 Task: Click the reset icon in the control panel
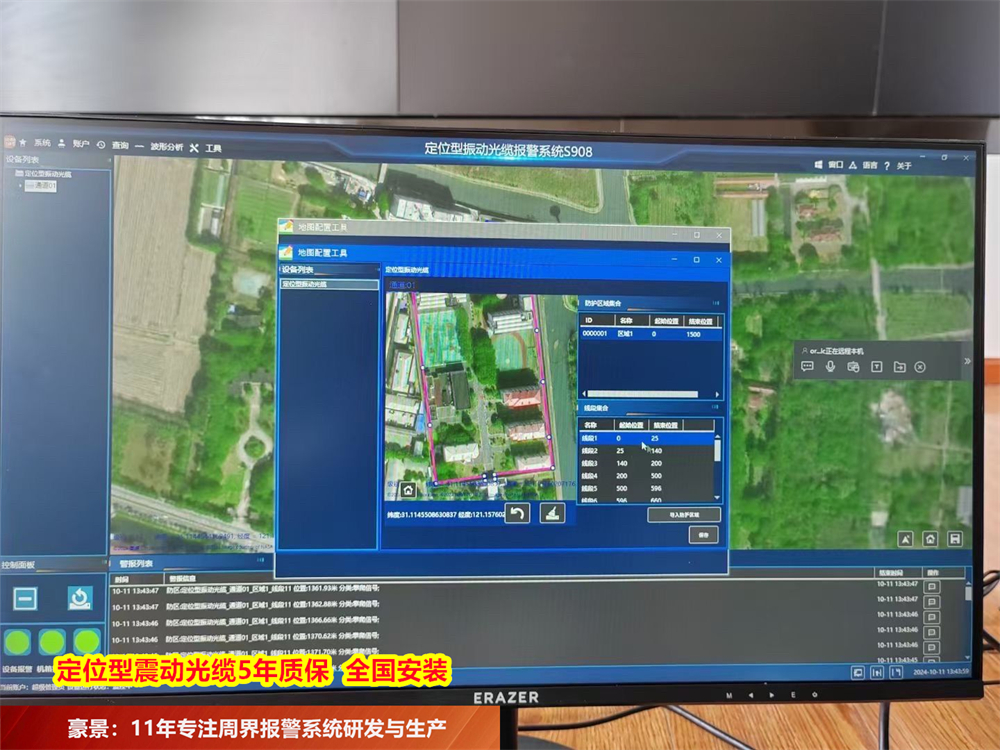click(x=79, y=598)
